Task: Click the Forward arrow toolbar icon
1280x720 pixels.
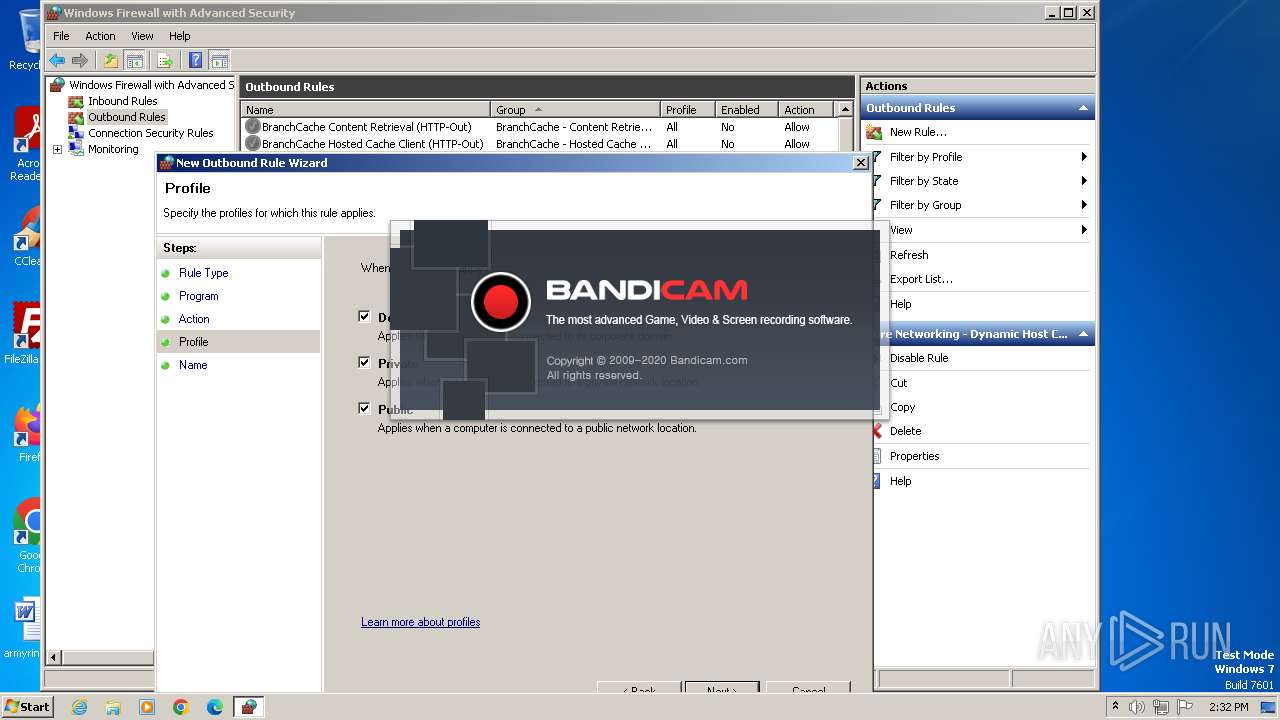Action: [80, 60]
